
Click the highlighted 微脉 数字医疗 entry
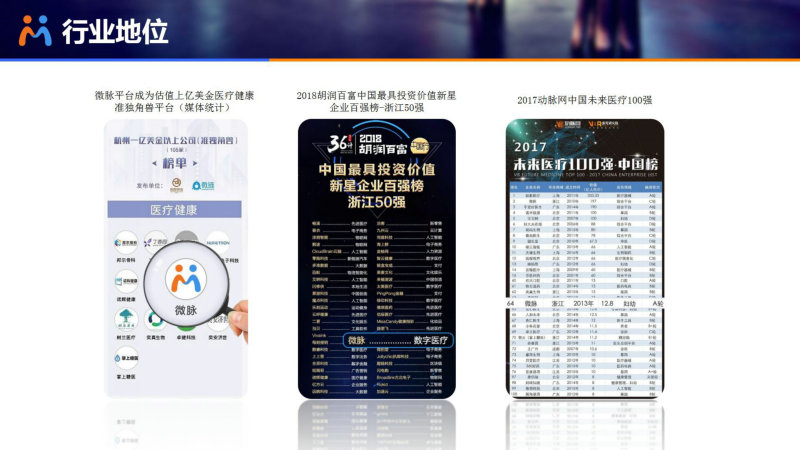[398, 340]
